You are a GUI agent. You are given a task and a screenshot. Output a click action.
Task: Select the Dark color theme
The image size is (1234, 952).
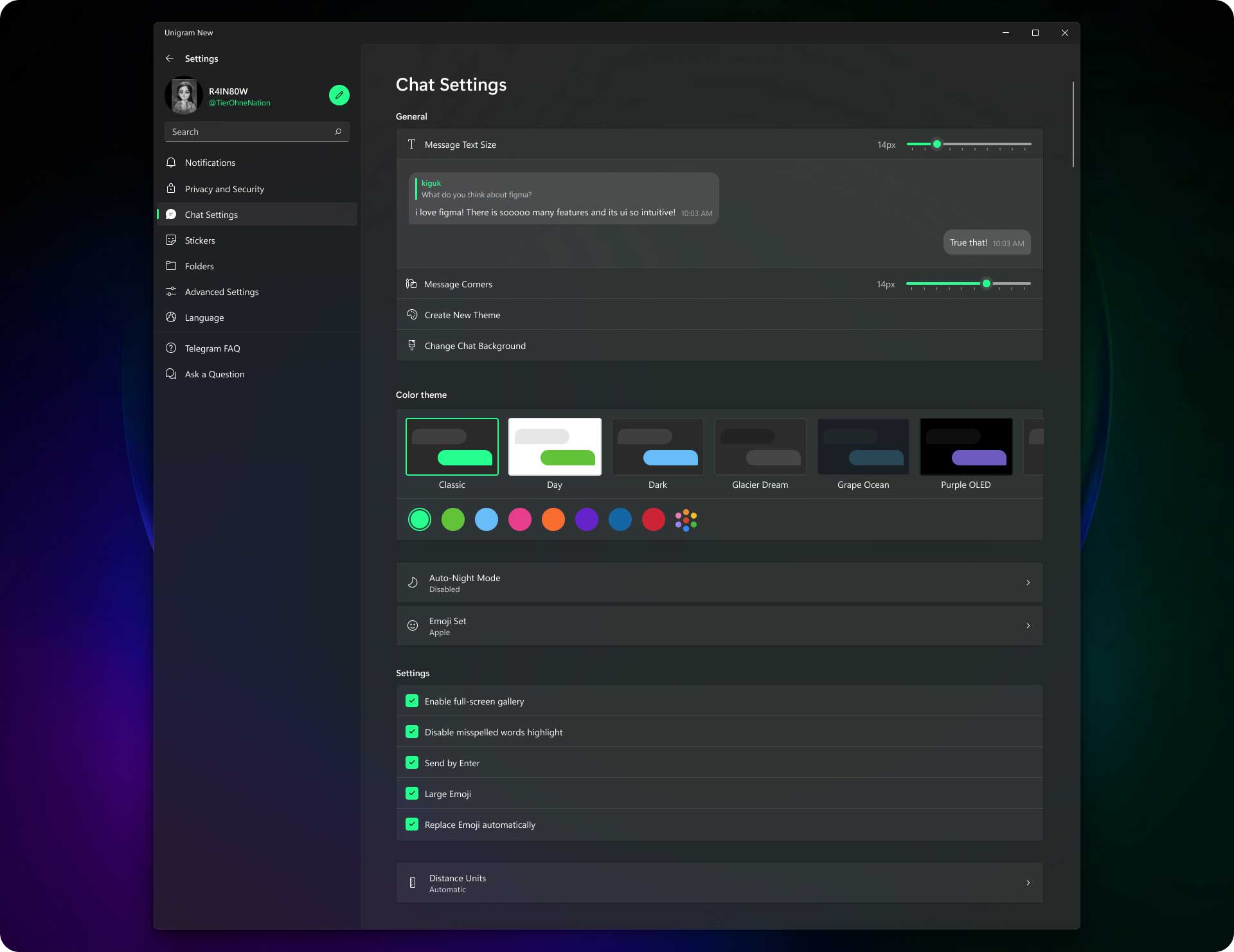point(657,447)
